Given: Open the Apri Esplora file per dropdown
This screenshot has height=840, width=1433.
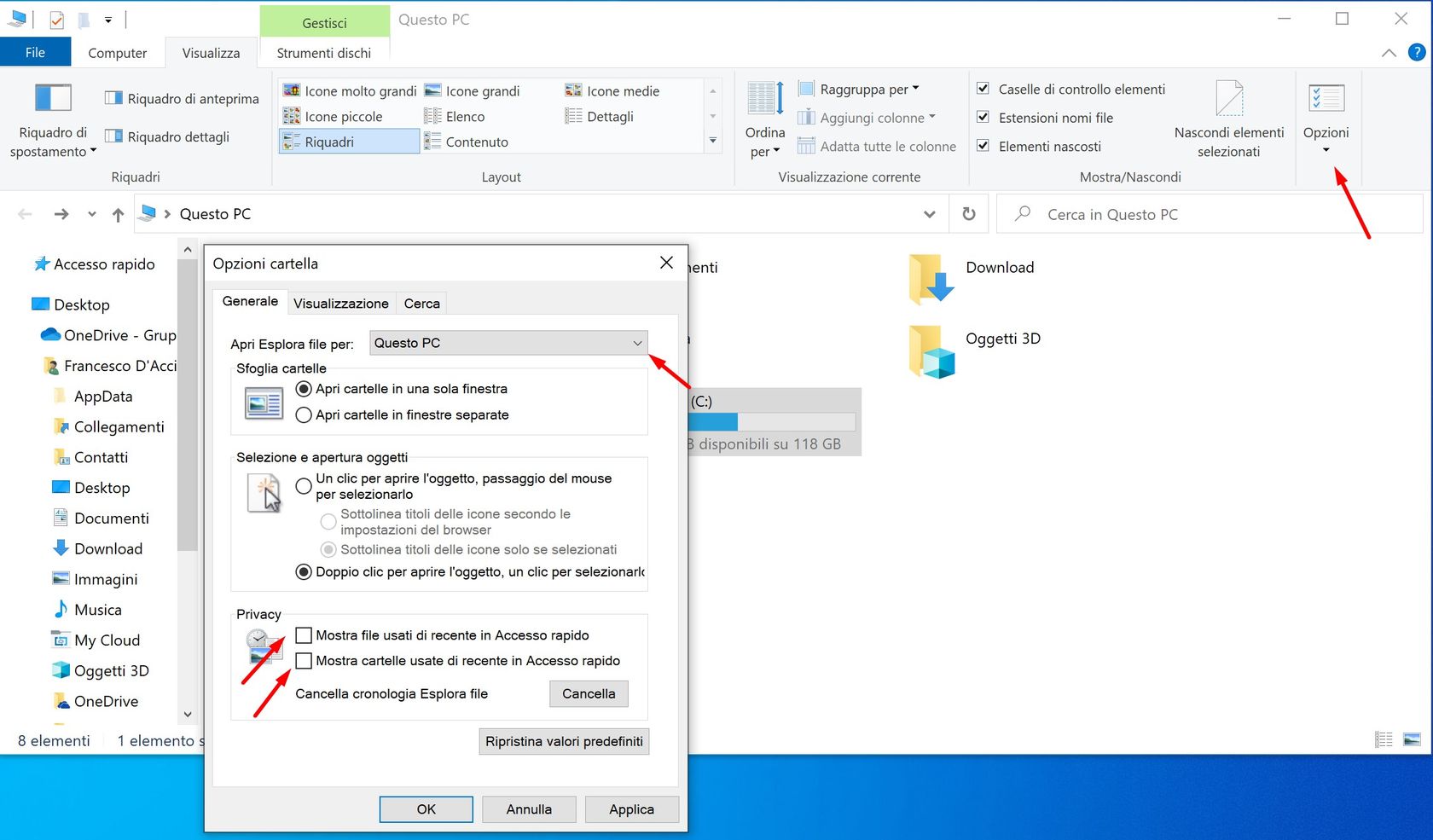Looking at the screenshot, I should tap(636, 343).
